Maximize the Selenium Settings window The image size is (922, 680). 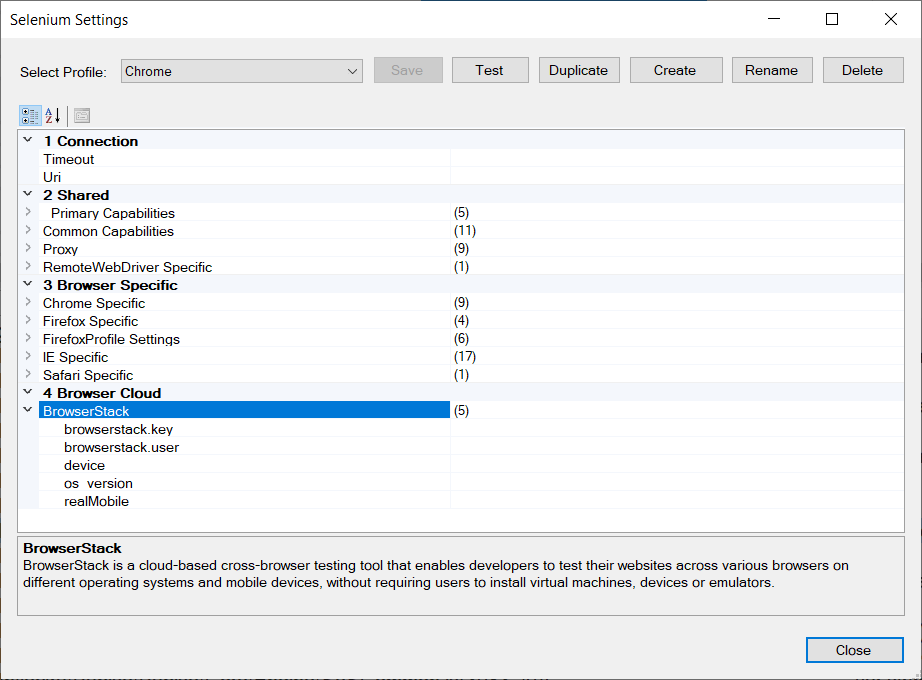[832, 19]
